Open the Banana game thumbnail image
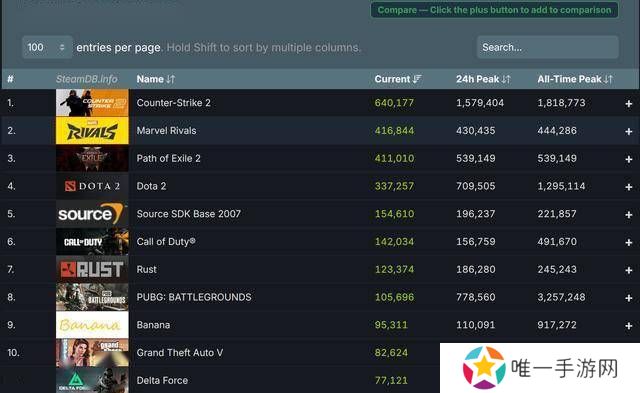 coord(92,325)
